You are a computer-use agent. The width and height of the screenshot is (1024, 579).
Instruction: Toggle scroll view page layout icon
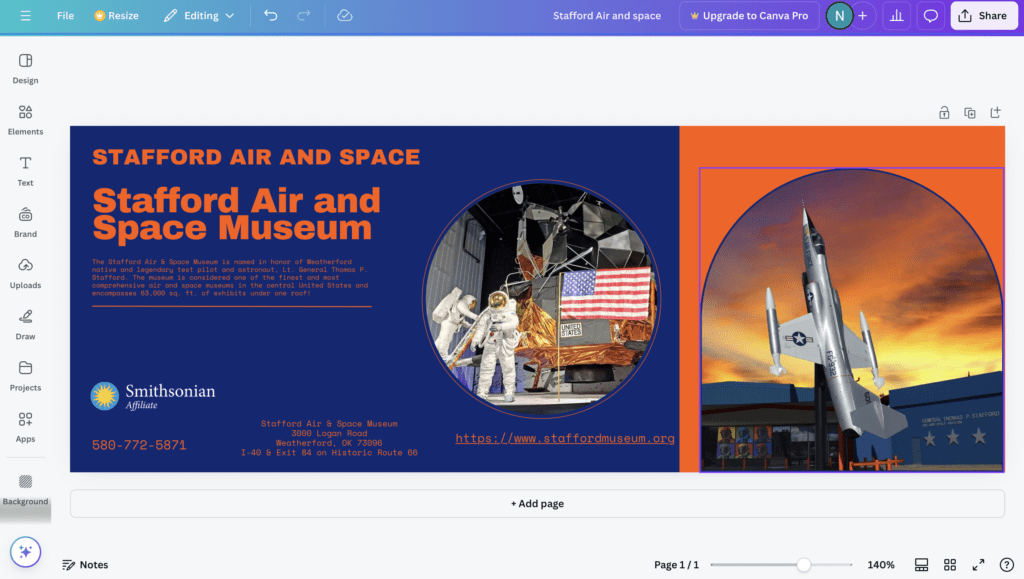coord(921,565)
